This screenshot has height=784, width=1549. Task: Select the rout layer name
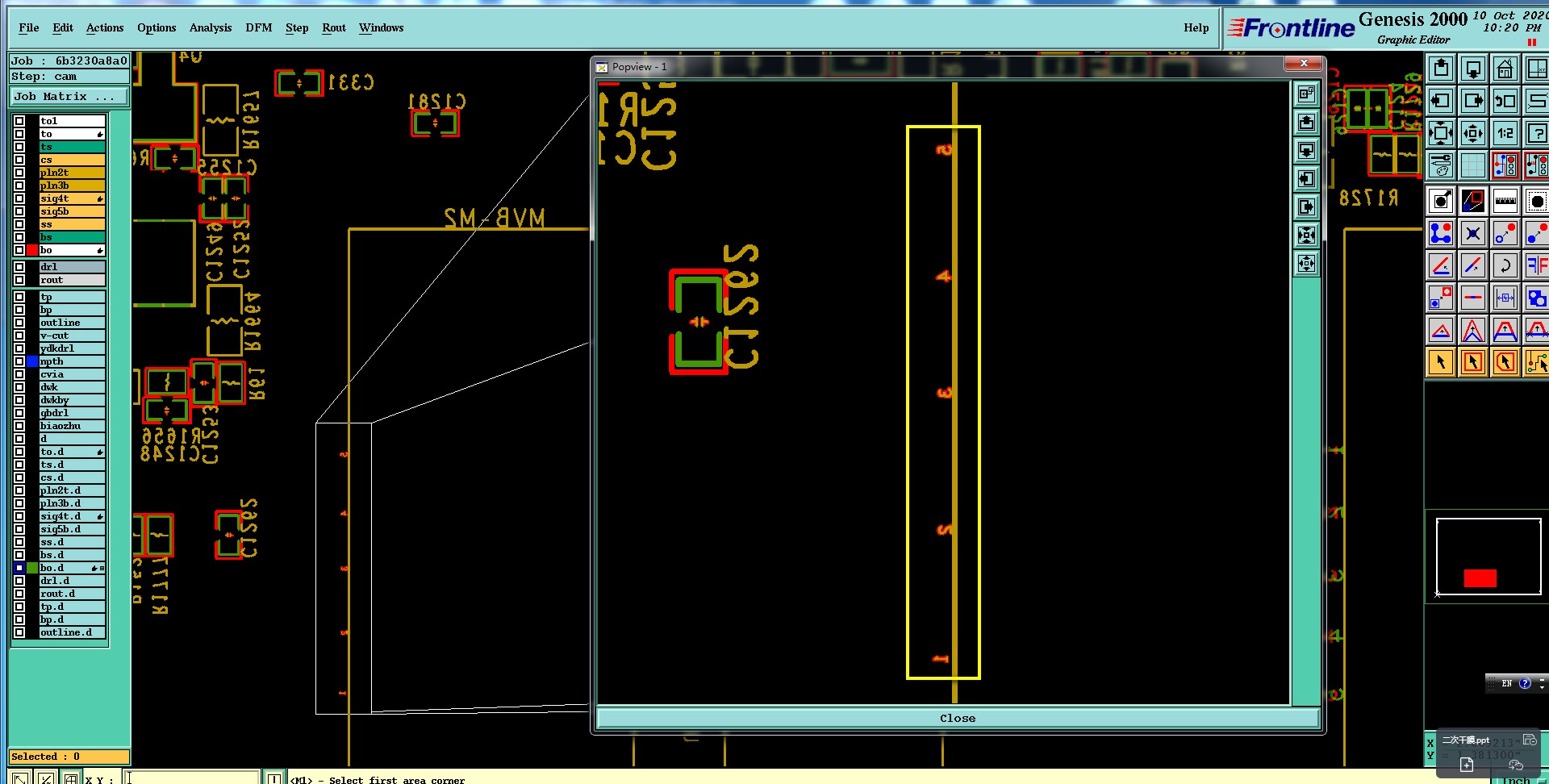point(72,280)
